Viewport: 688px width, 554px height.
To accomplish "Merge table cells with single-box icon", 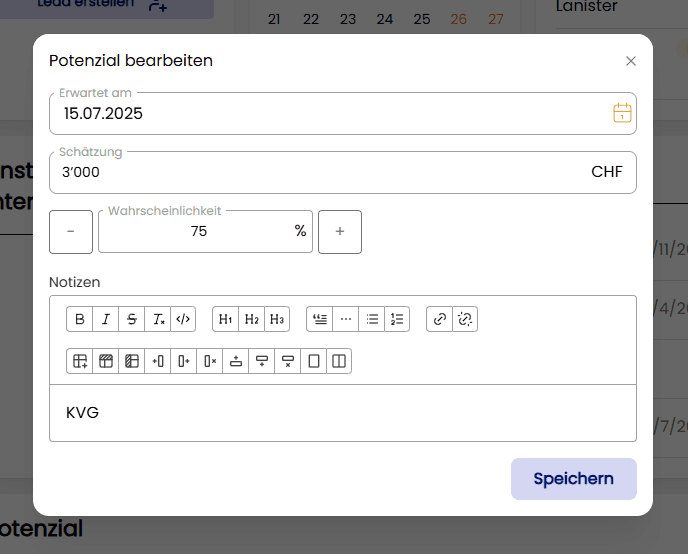I will point(314,361).
